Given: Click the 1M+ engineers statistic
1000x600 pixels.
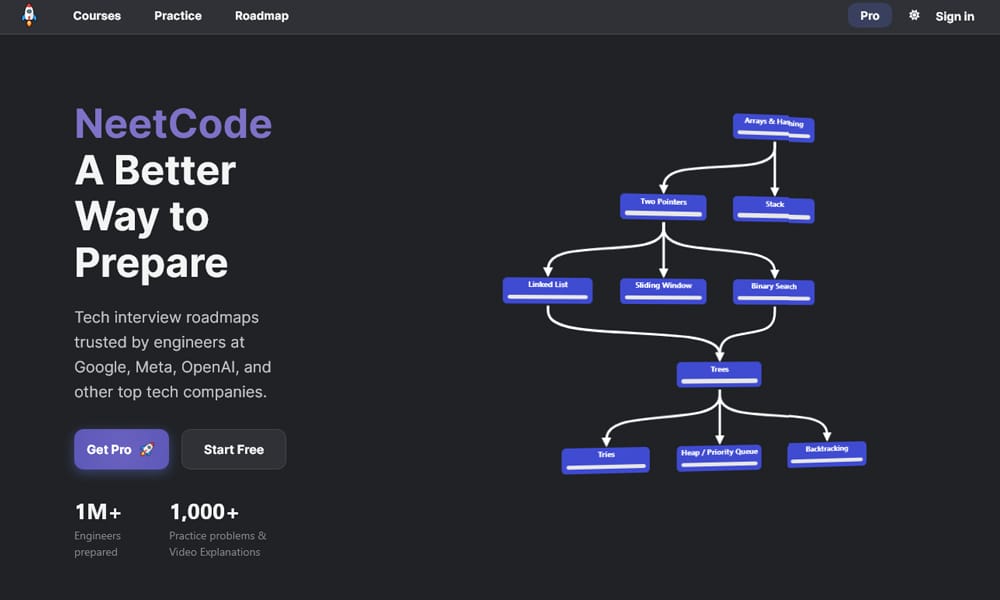Looking at the screenshot, I should point(98,512).
